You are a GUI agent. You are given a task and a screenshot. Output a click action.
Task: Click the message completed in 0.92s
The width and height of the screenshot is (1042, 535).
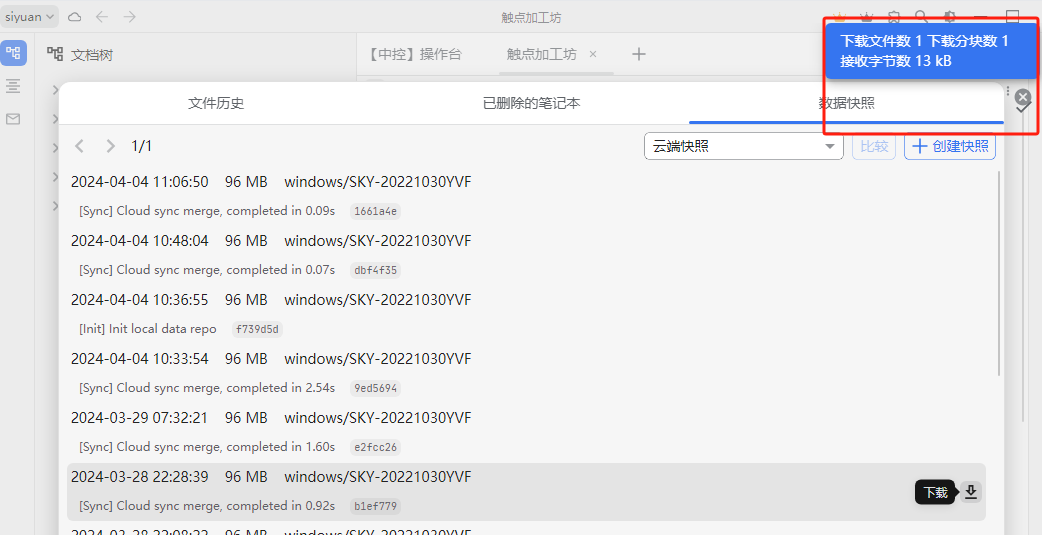(x=207, y=506)
